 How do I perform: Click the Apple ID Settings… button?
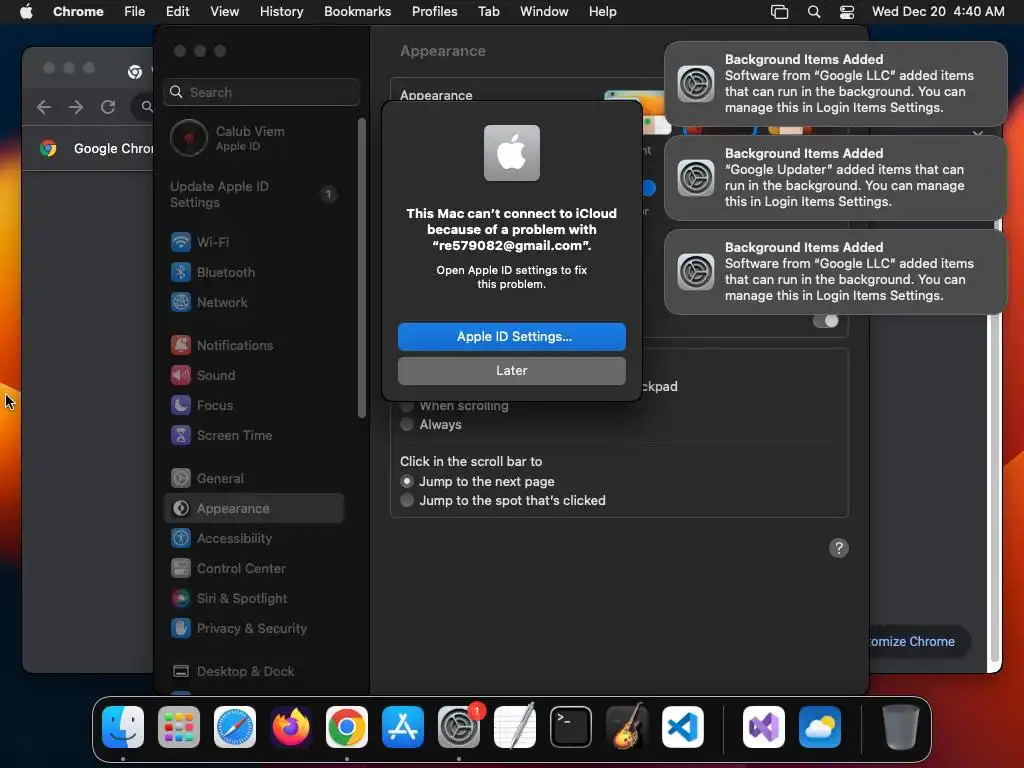[x=512, y=337]
